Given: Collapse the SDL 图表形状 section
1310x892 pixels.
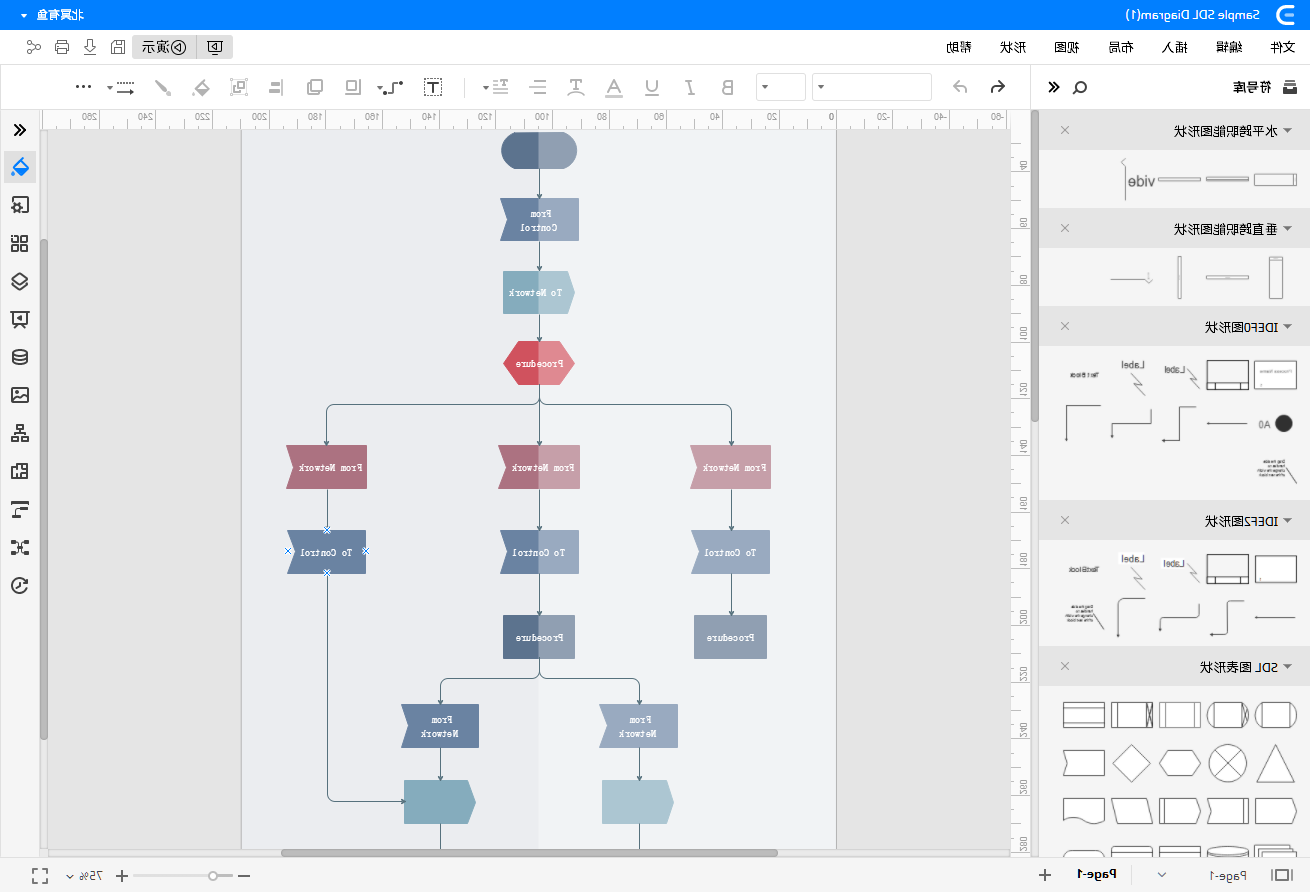Looking at the screenshot, I should [1288, 667].
